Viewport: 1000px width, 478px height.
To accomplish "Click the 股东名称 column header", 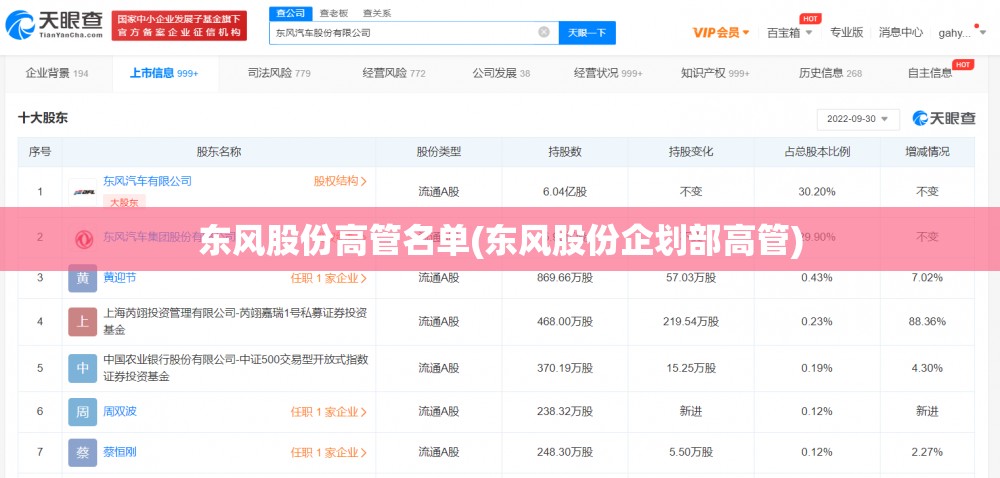I will coord(219,152).
